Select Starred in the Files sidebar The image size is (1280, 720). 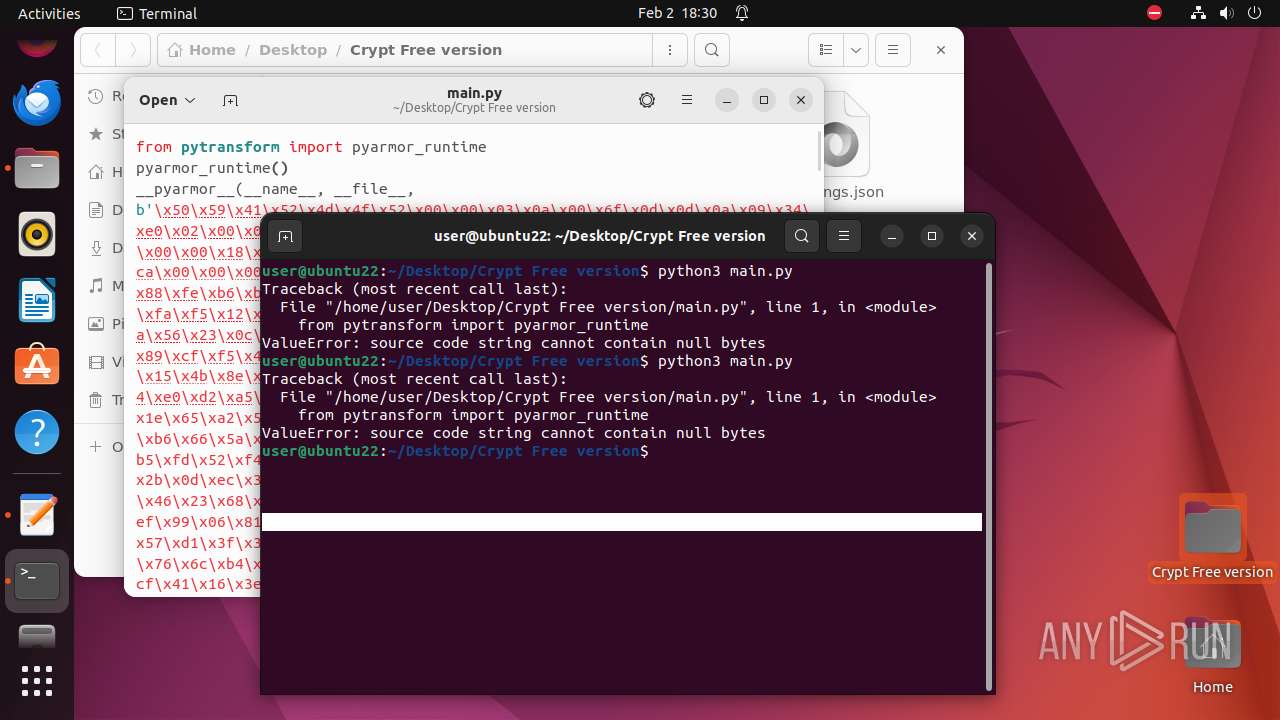104,134
